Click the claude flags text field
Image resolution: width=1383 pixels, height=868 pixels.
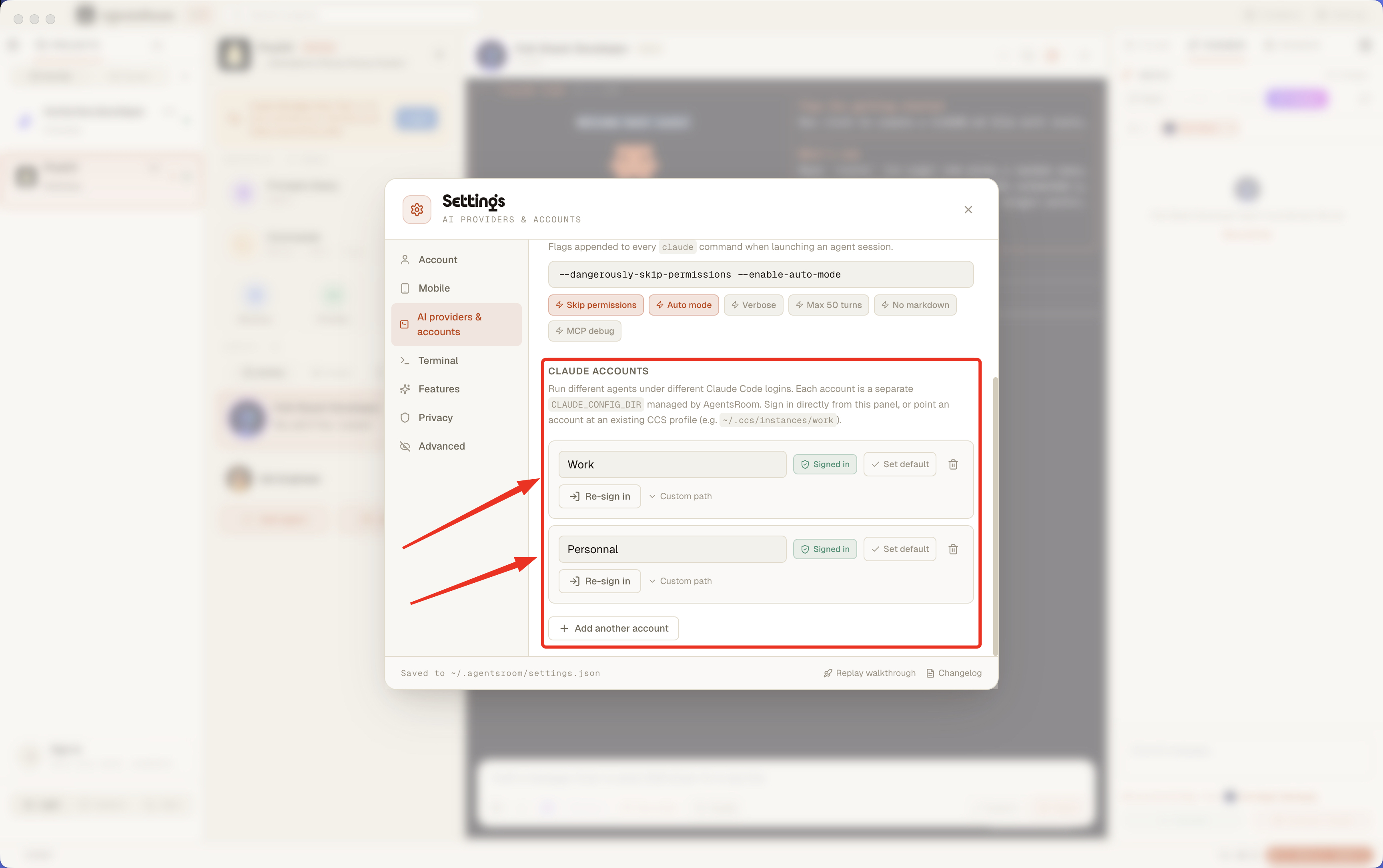pos(760,274)
